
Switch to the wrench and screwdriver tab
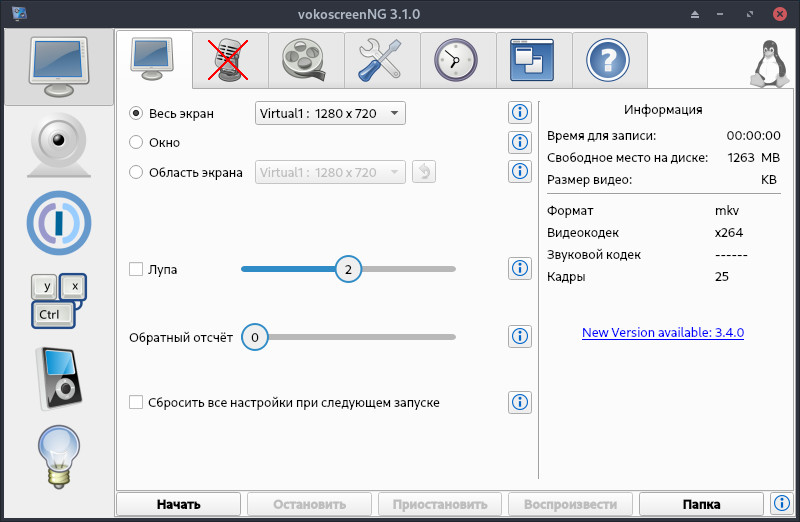click(382, 61)
